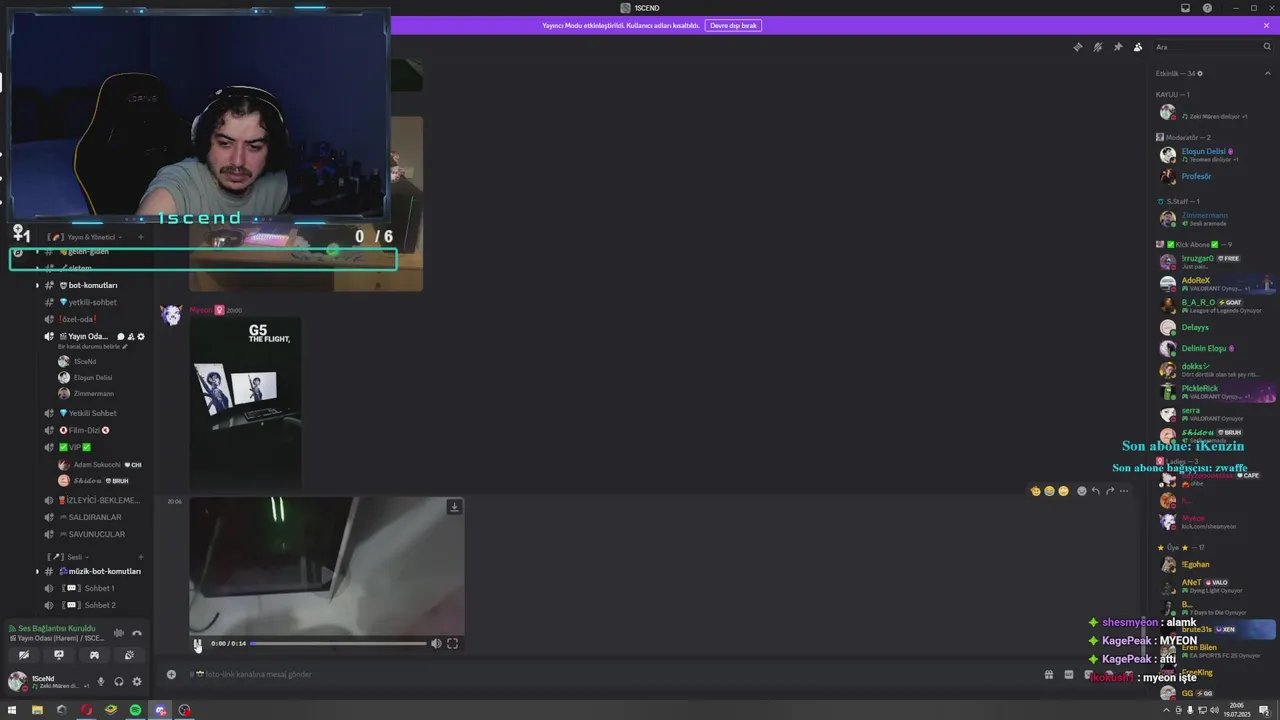Image resolution: width=1280 pixels, height=720 pixels.
Task: Forward the message with forward arrow
Action: pyautogui.click(x=1109, y=491)
